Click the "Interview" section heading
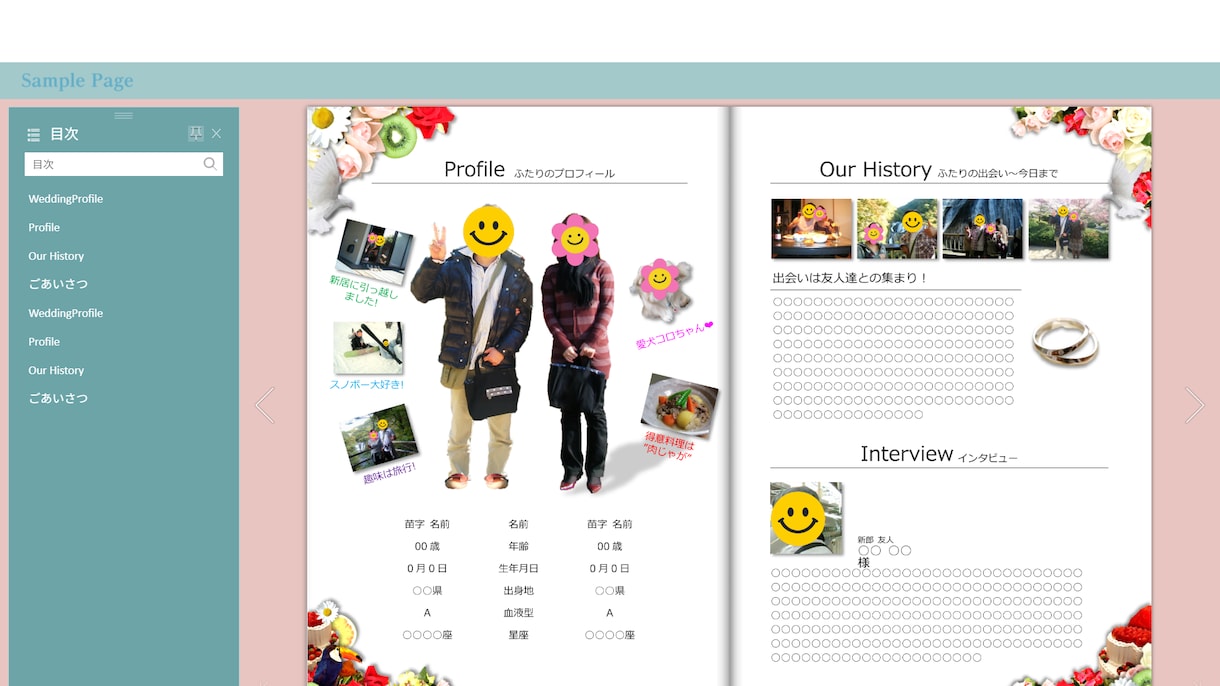The image size is (1220, 686). pyautogui.click(x=906, y=454)
